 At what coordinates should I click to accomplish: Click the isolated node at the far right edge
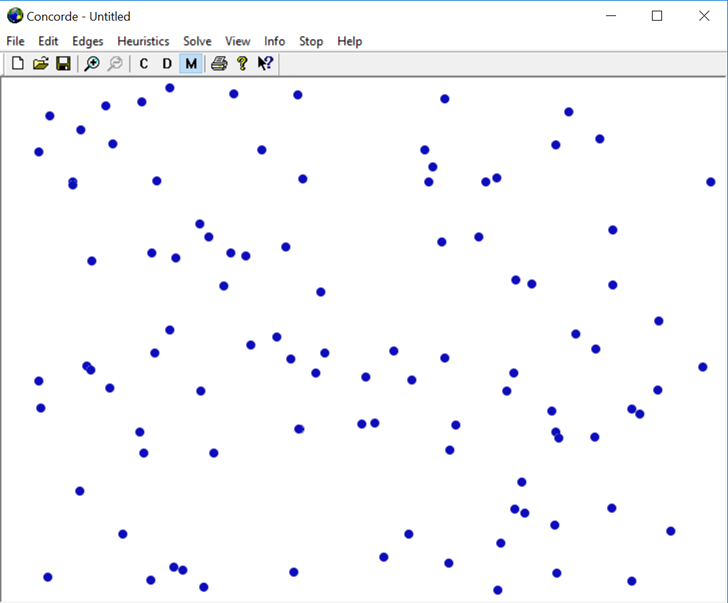[710, 182]
